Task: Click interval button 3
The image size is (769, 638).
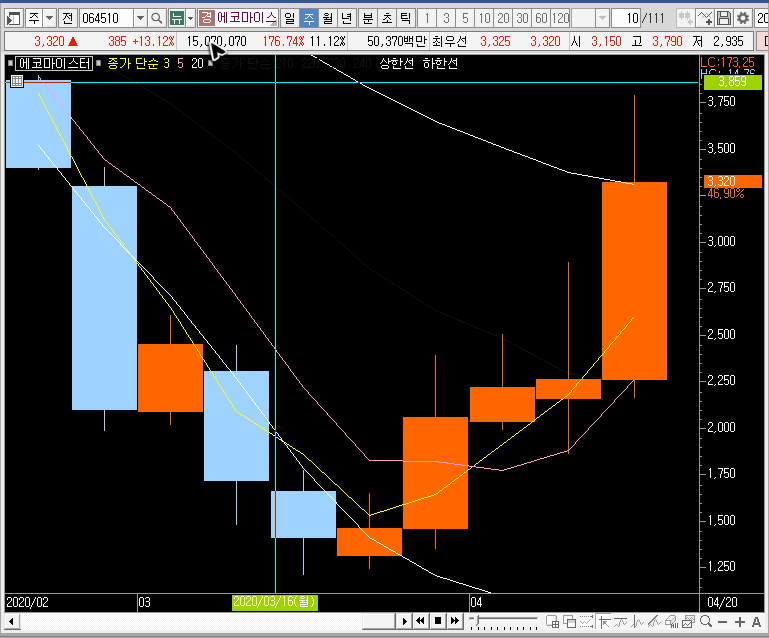Action: (x=446, y=19)
